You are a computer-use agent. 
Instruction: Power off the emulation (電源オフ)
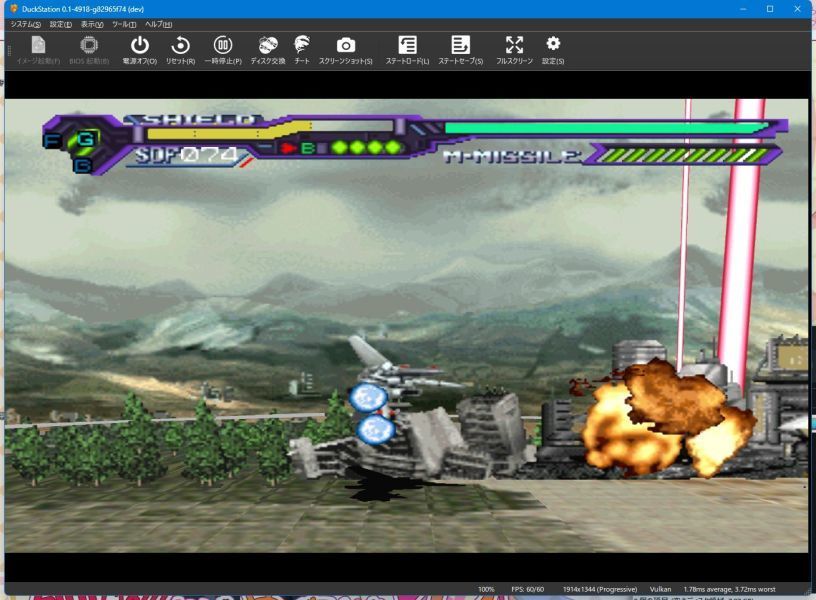pyautogui.click(x=139, y=50)
